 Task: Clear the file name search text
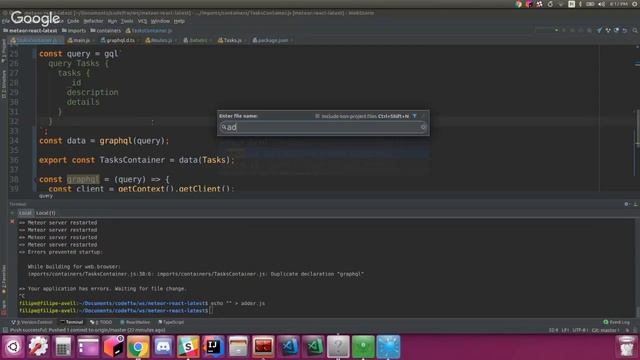click(x=423, y=127)
